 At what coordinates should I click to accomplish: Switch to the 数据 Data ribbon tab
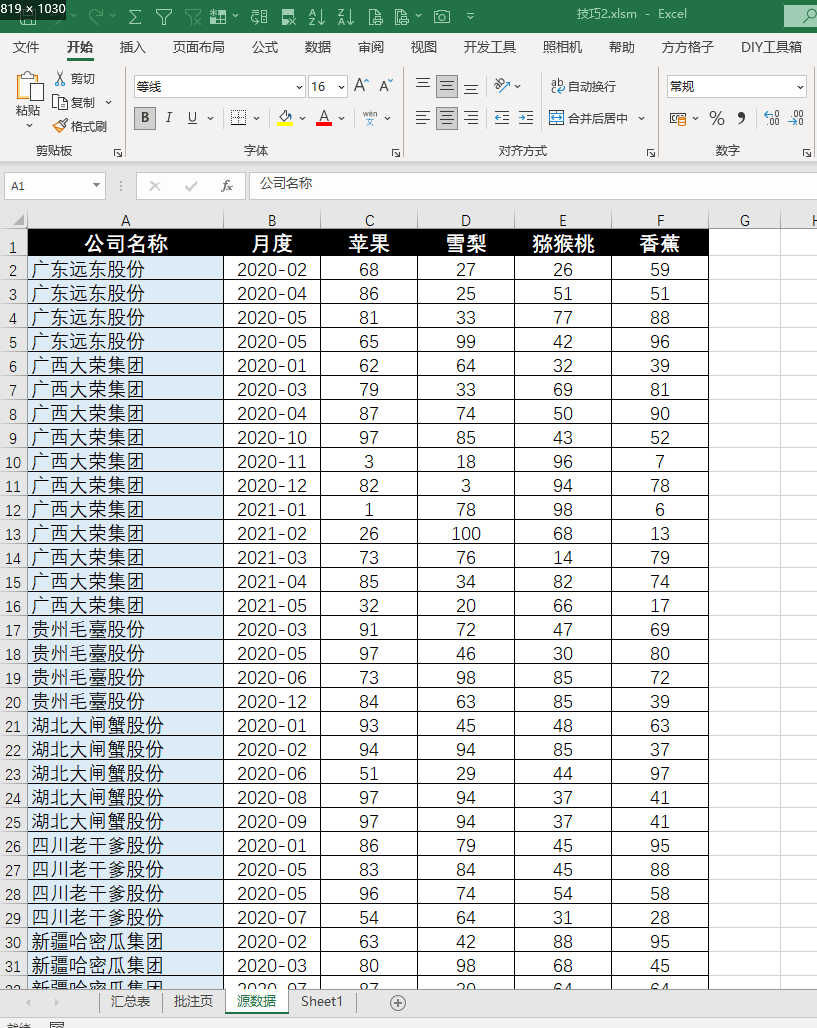pos(318,47)
